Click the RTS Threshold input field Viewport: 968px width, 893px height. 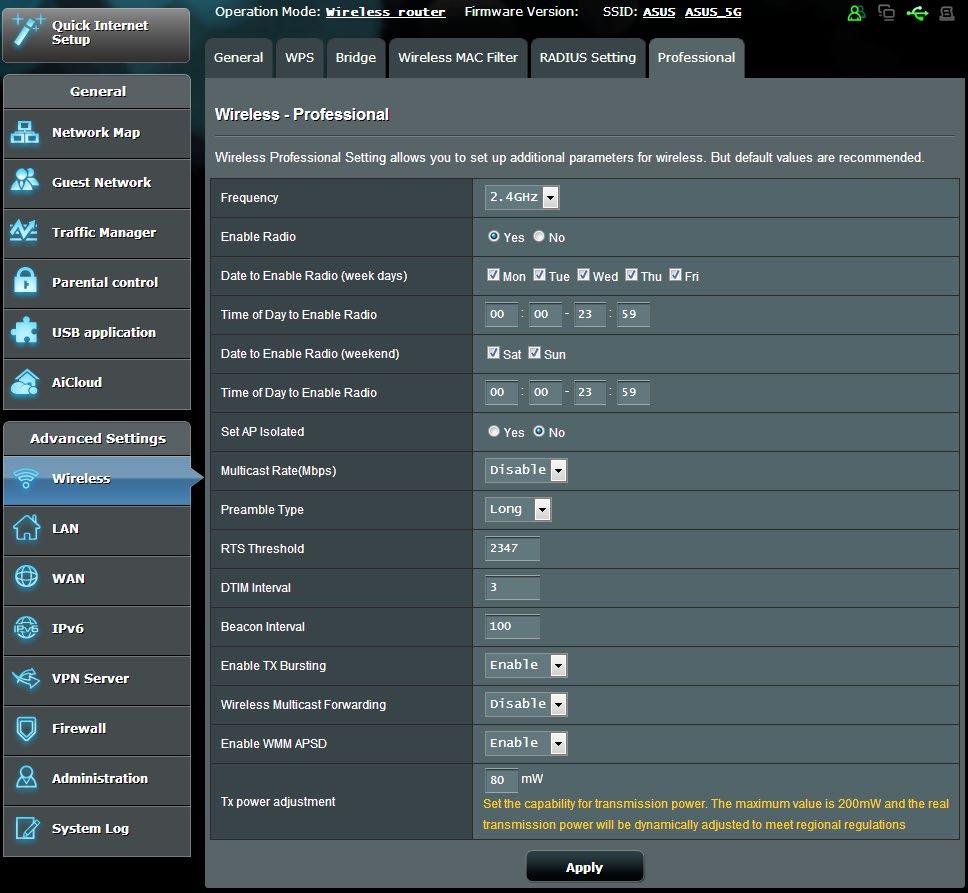pyautogui.click(x=512, y=549)
